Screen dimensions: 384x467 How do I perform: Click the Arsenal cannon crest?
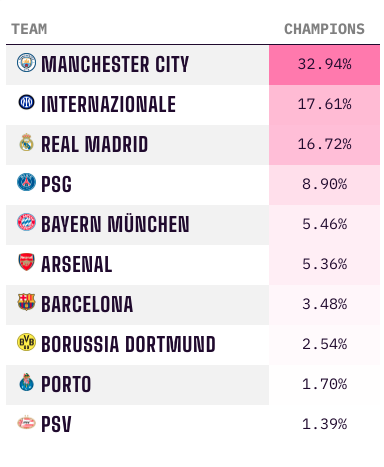[x=26, y=262]
